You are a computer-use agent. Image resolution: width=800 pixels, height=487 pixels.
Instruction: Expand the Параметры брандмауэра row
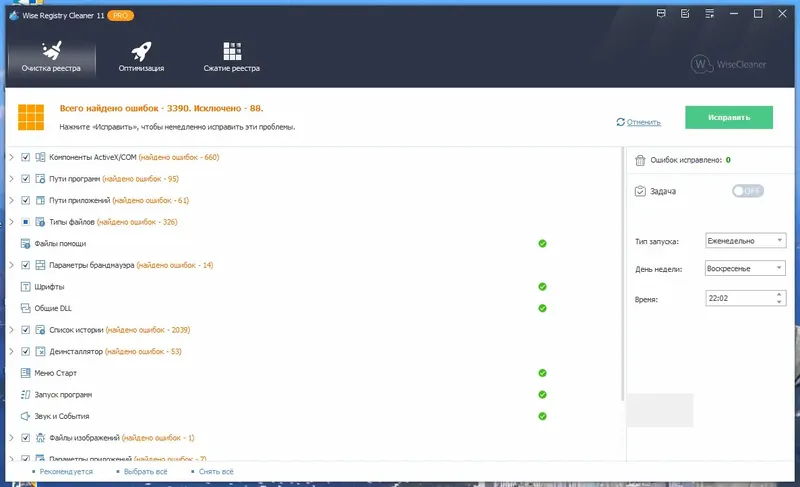11,265
